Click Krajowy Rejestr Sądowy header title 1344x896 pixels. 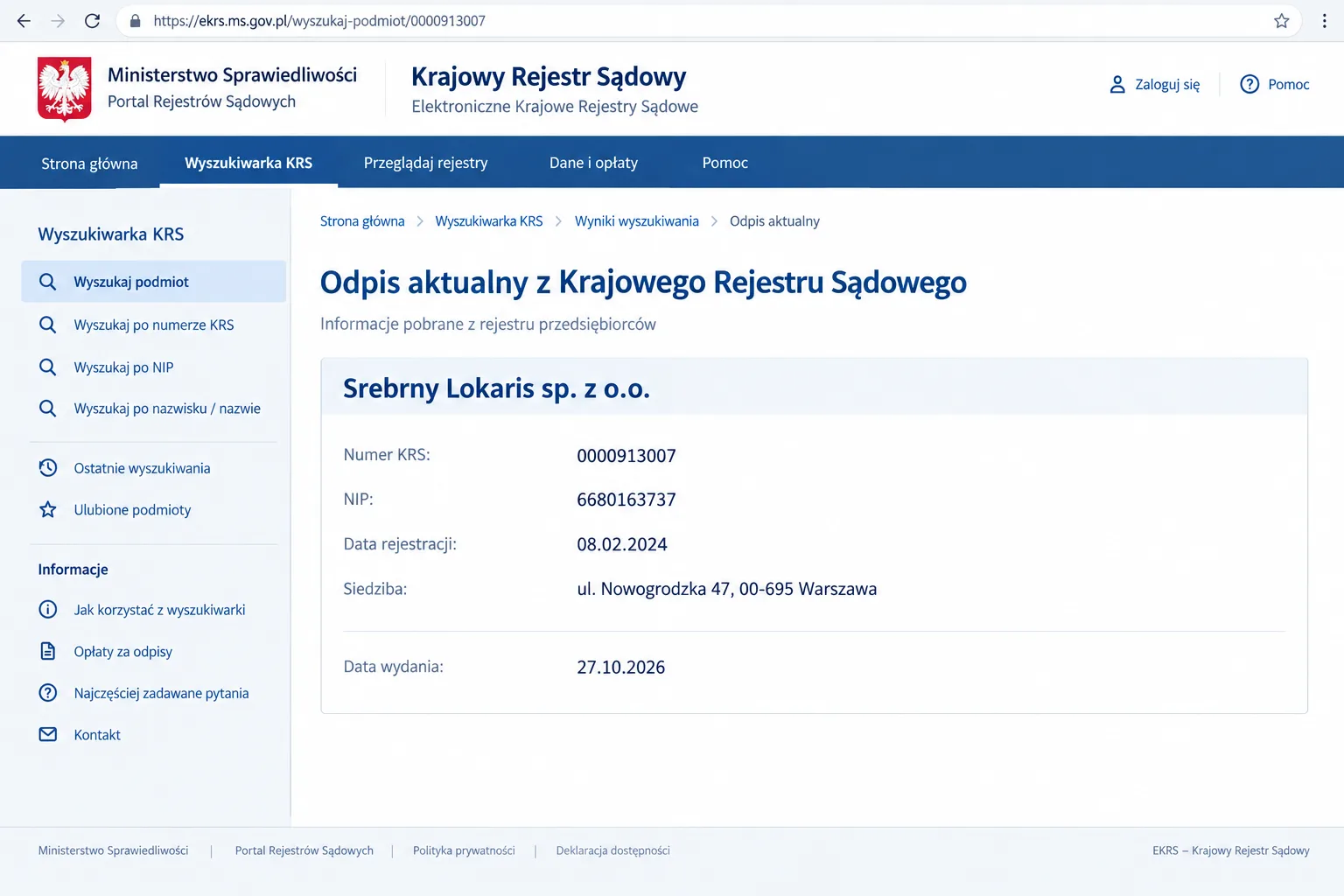pyautogui.click(x=549, y=77)
